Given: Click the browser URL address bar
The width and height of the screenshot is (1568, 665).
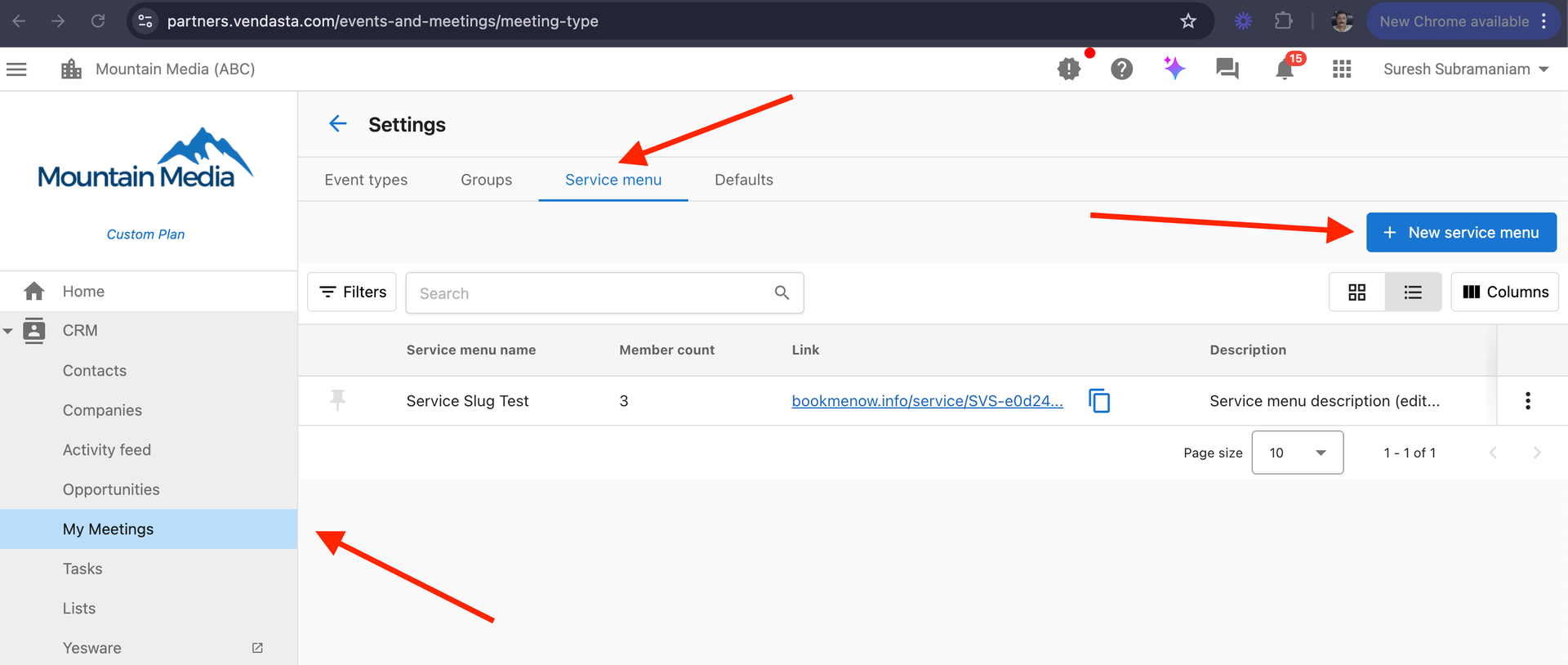Looking at the screenshot, I should (x=670, y=21).
